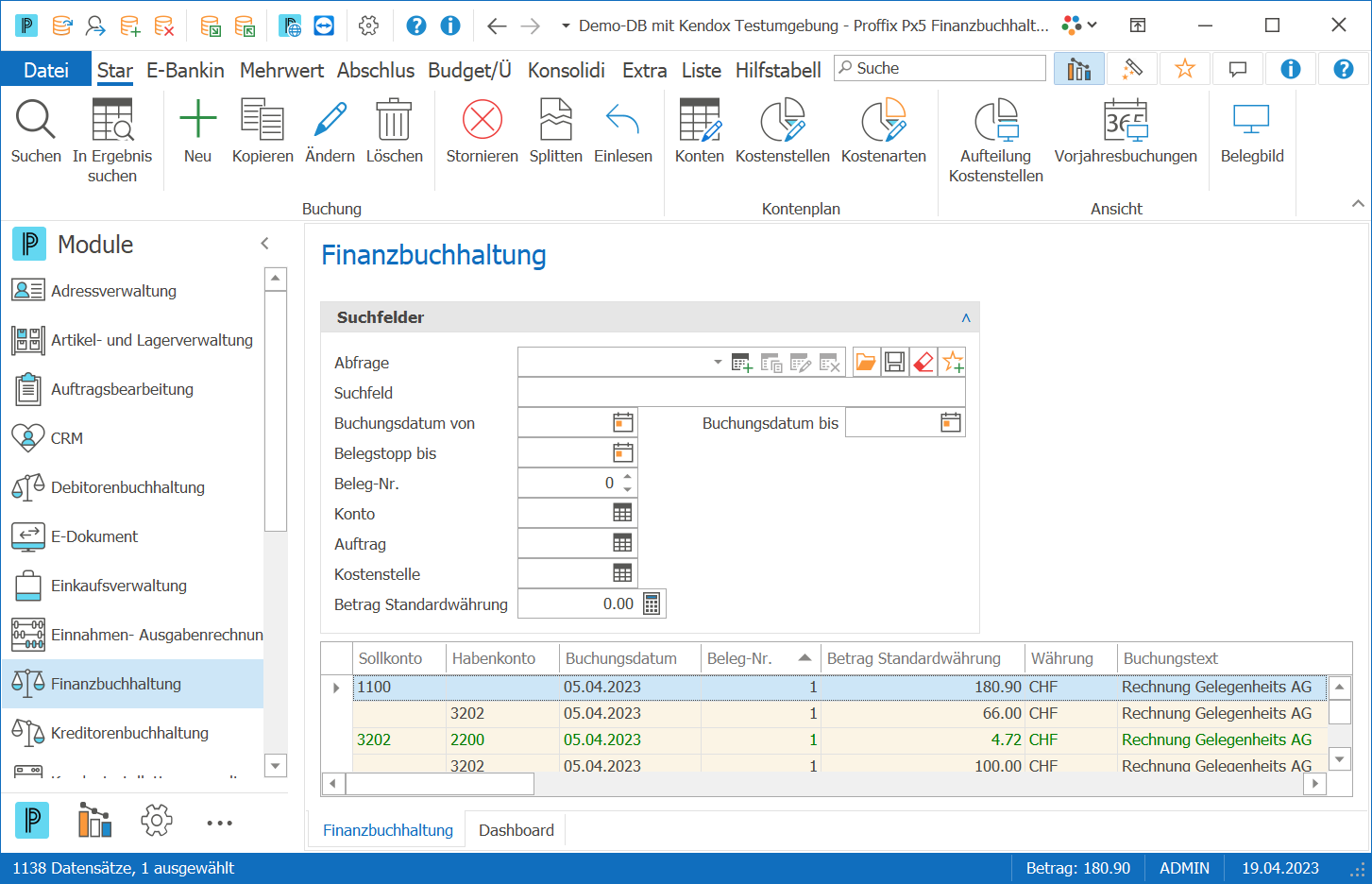
Task: Open the saved query folder icon
Action: coord(866,362)
